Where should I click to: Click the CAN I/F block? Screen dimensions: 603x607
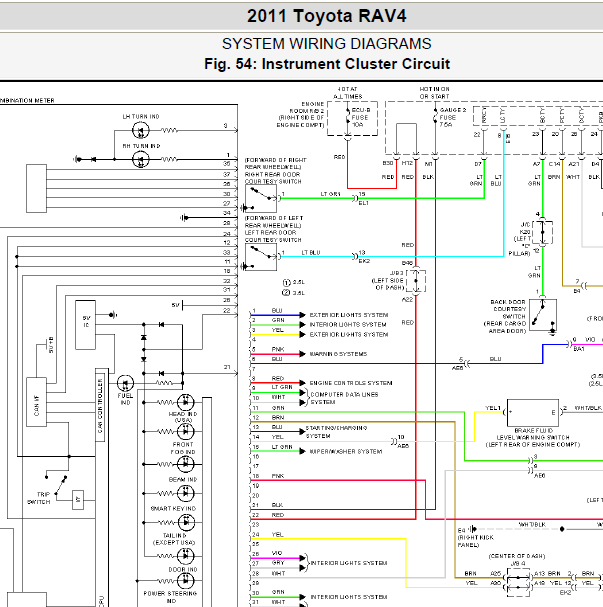36,402
